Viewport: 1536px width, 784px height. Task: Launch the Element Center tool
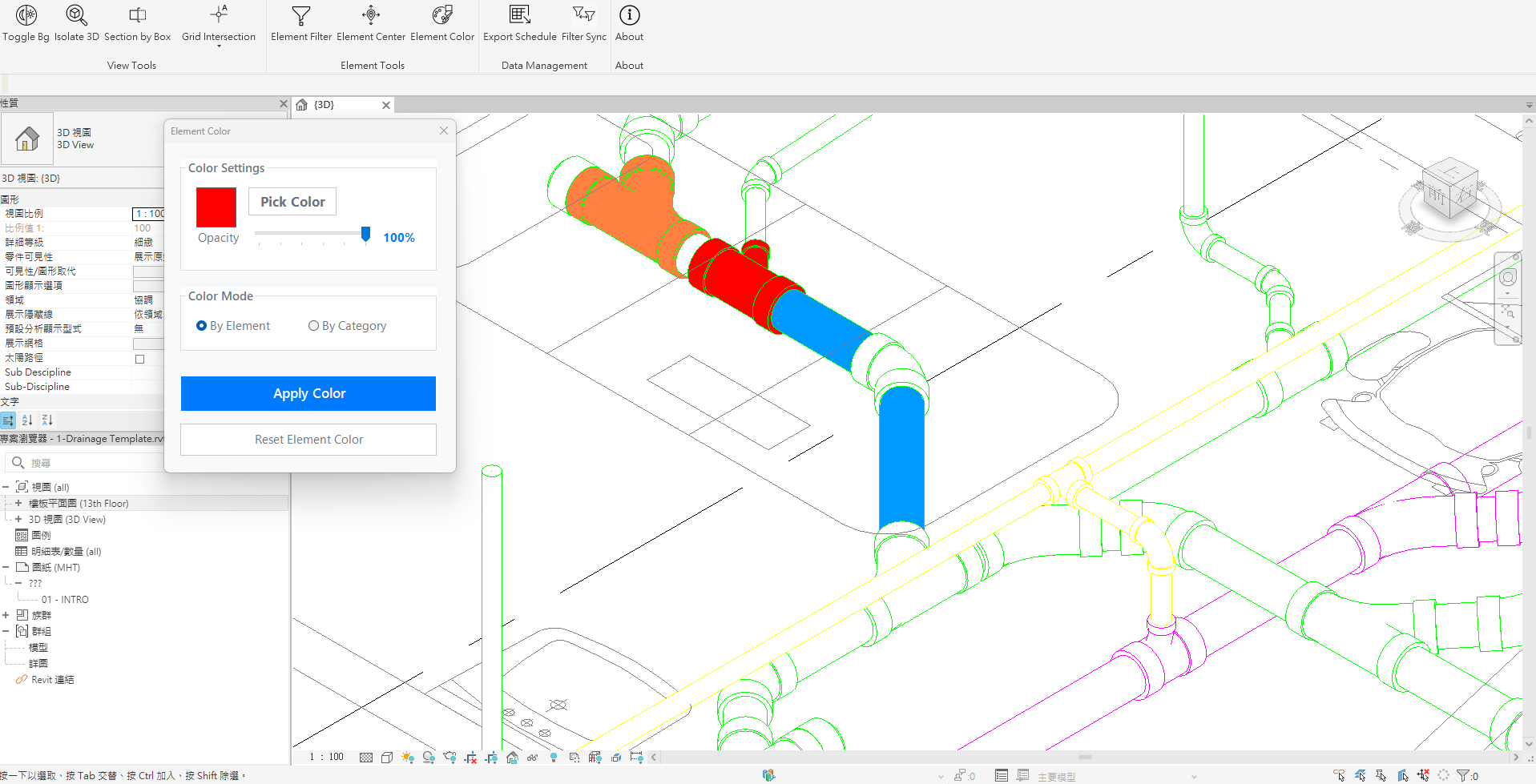point(370,15)
